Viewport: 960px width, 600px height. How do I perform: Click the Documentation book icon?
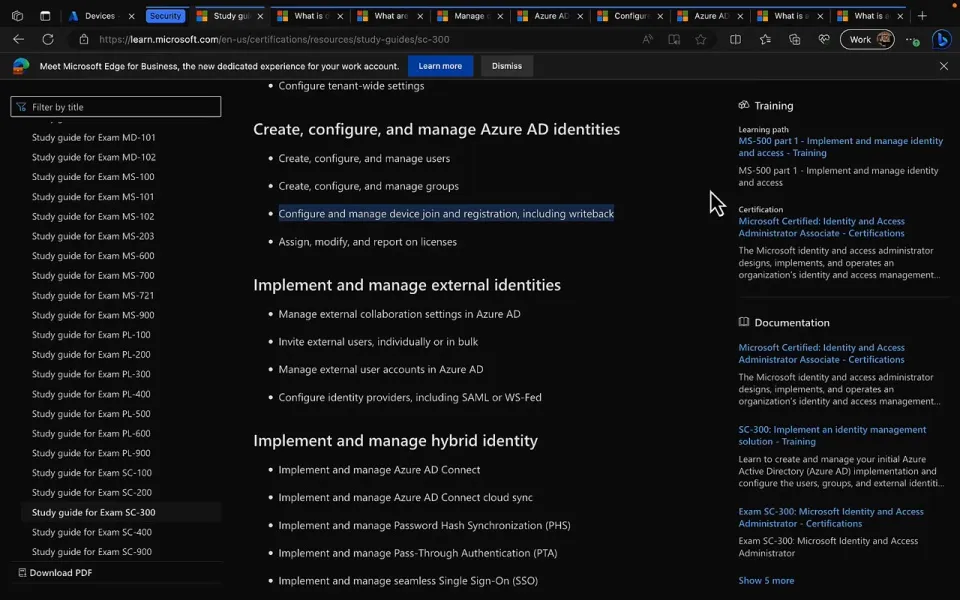[x=743, y=322]
